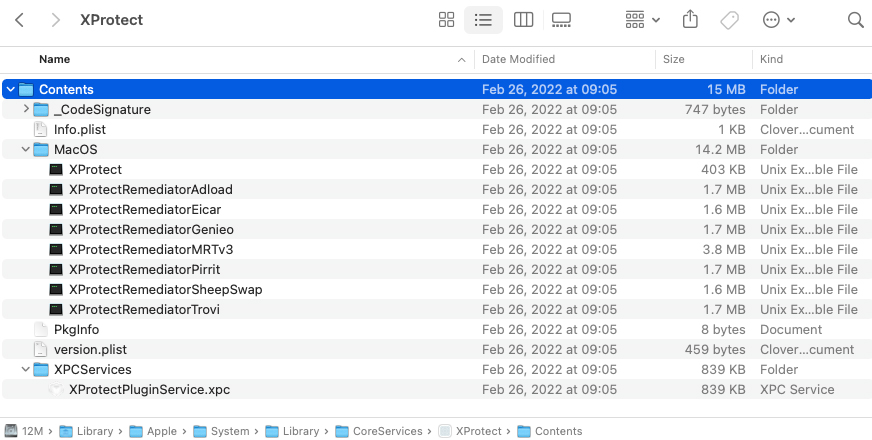
Task: Select the Info.plist file icon
Action: click(40, 130)
